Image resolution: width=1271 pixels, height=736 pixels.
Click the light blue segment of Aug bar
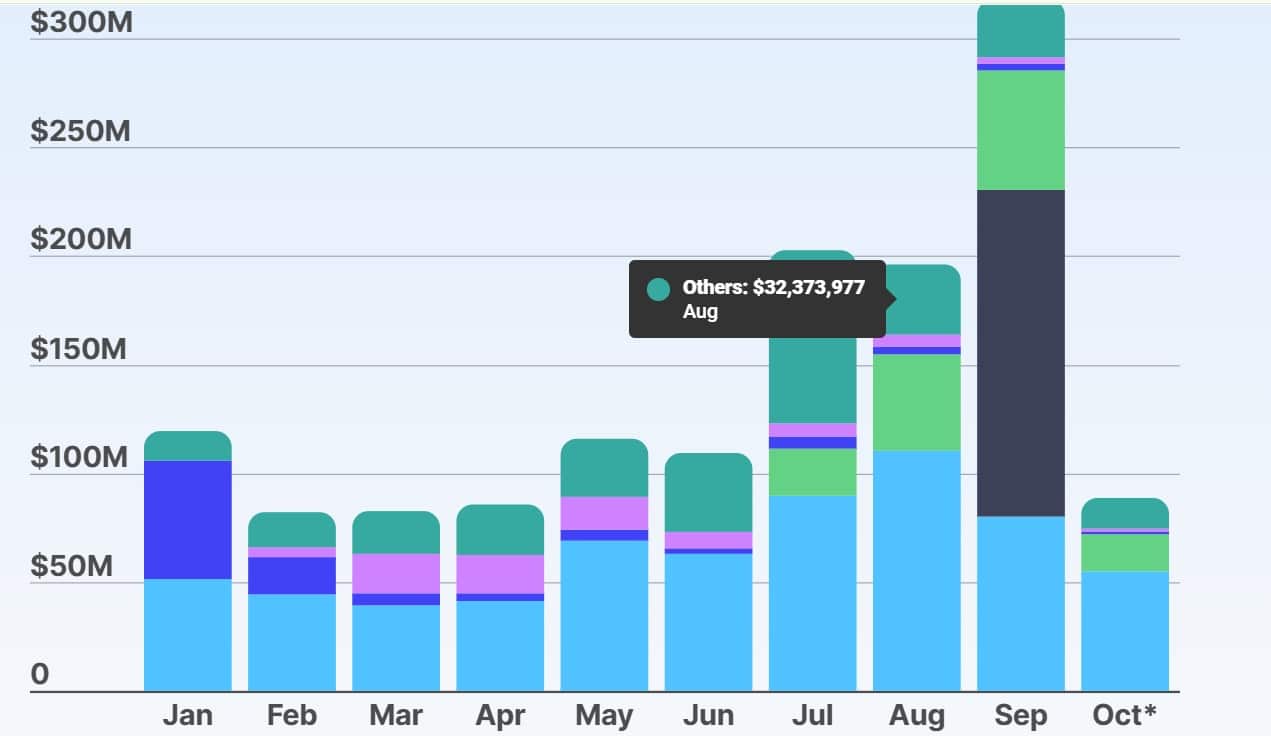916,570
